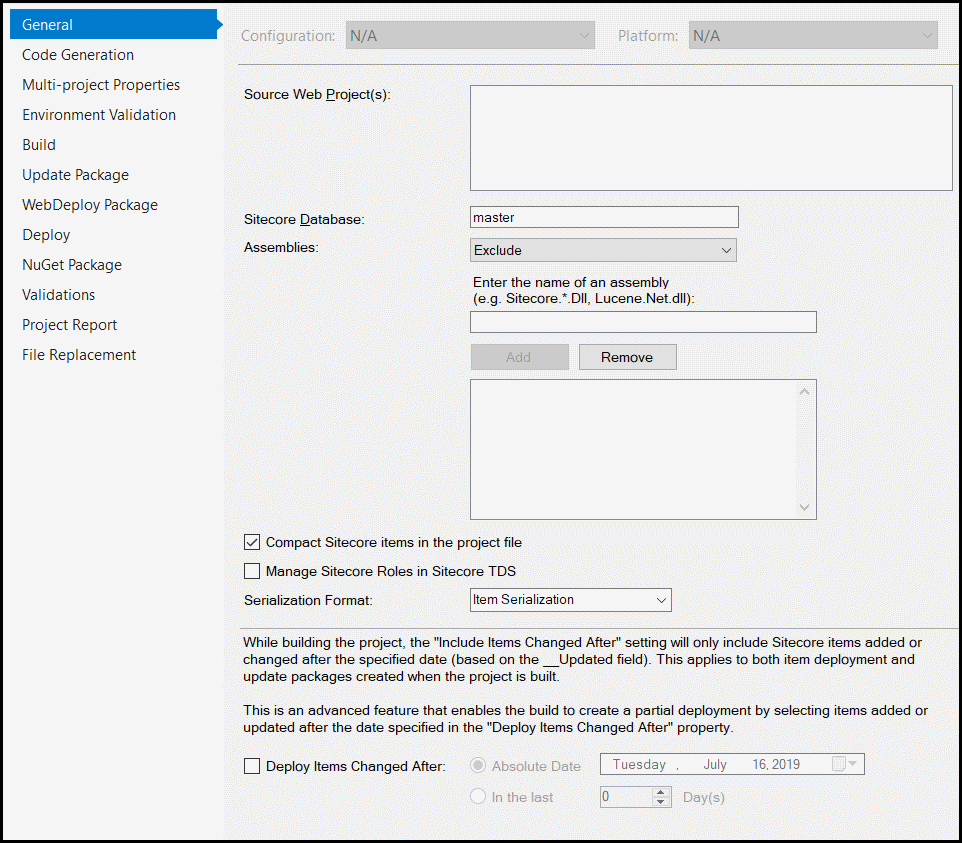The image size is (962, 843).
Task: Open the date picker calendar dropdown
Action: (x=845, y=764)
